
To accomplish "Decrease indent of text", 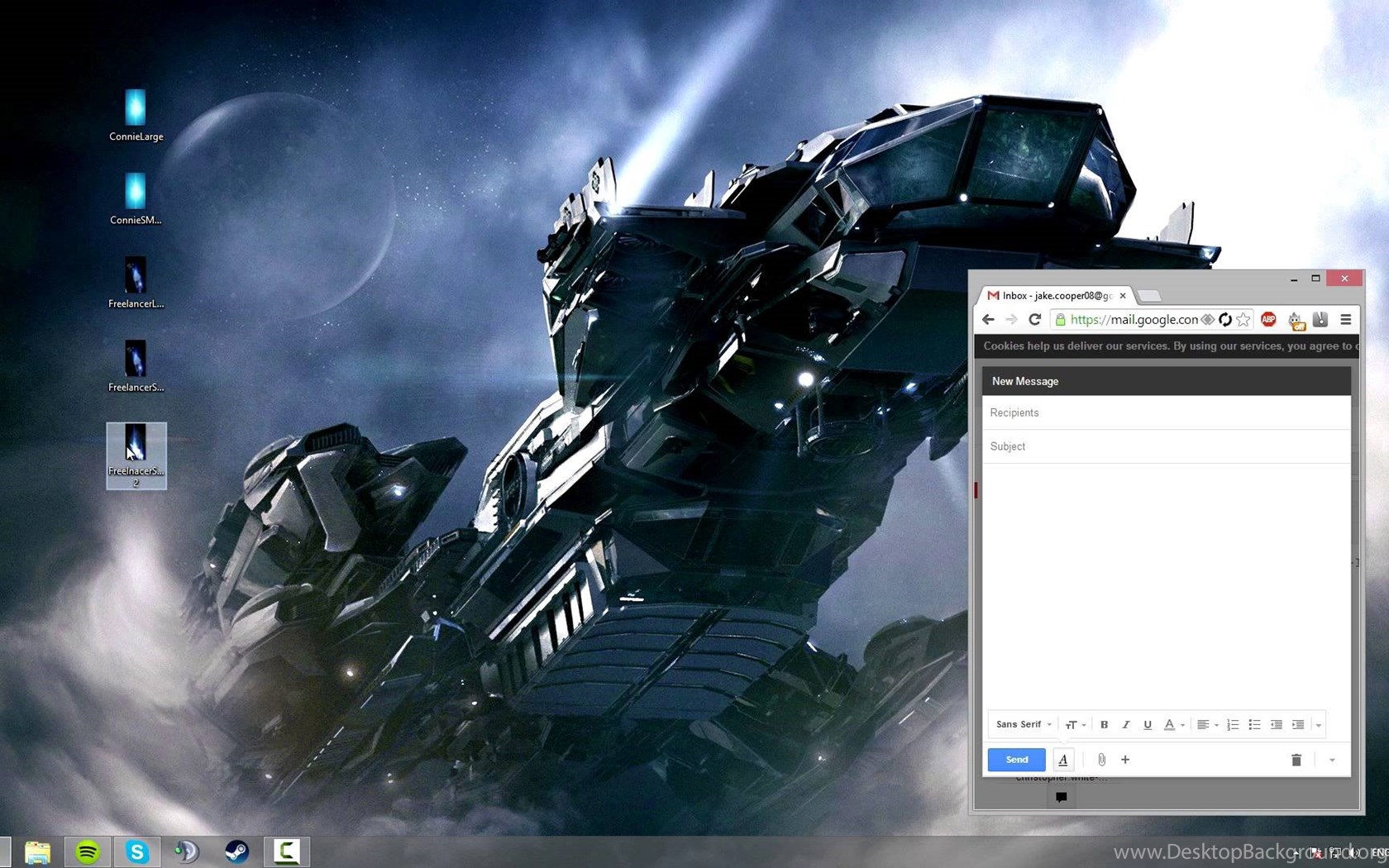I will pos(1276,725).
